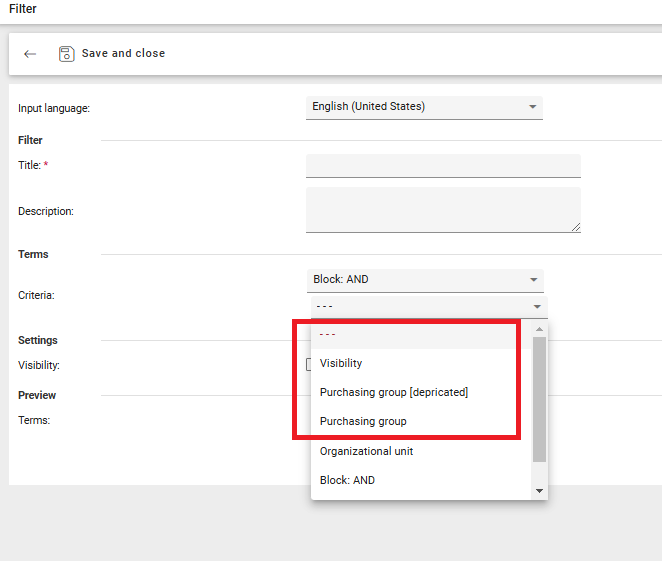Open the Input language dropdown
Viewport: 662px width, 561px height.
424,107
